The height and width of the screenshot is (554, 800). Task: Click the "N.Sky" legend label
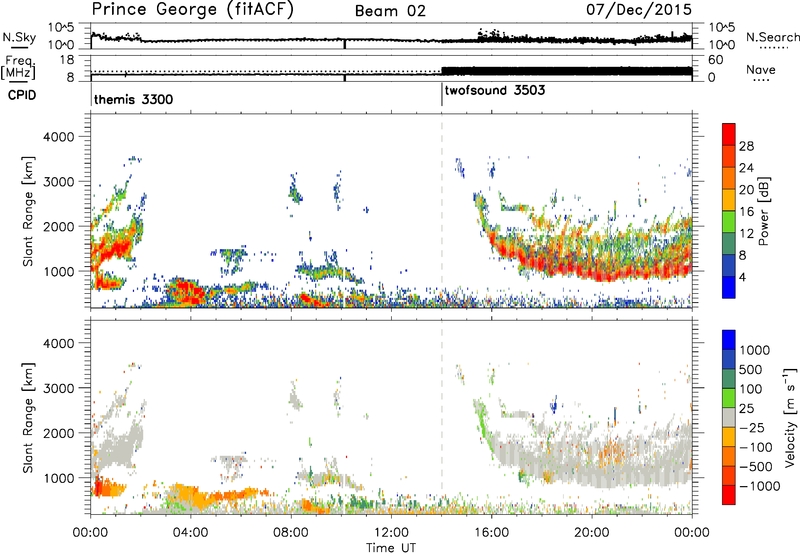[x=19, y=37]
